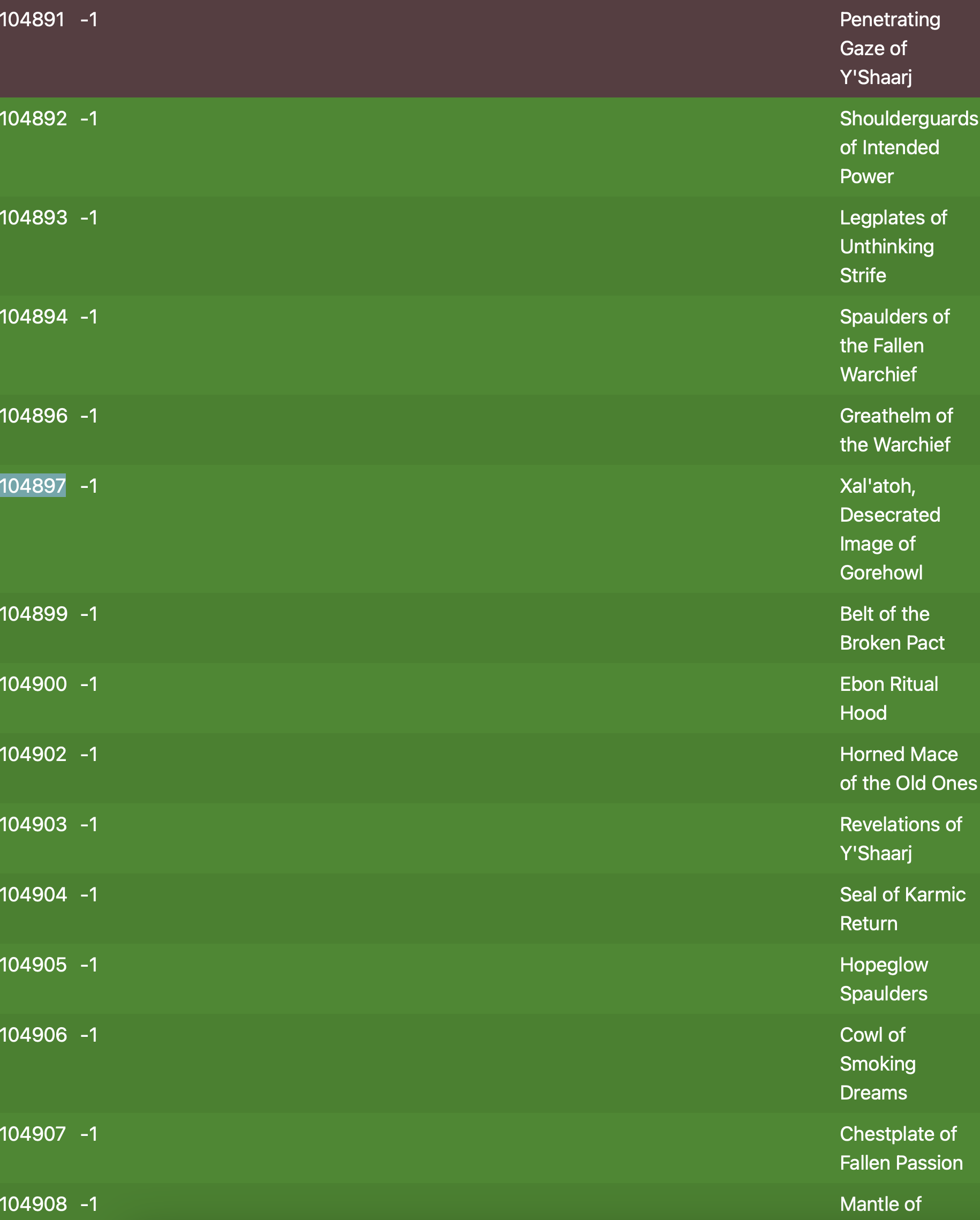Click Hopeglow Spaulders name
Screen dimensions: 980x1220
pos(884,979)
